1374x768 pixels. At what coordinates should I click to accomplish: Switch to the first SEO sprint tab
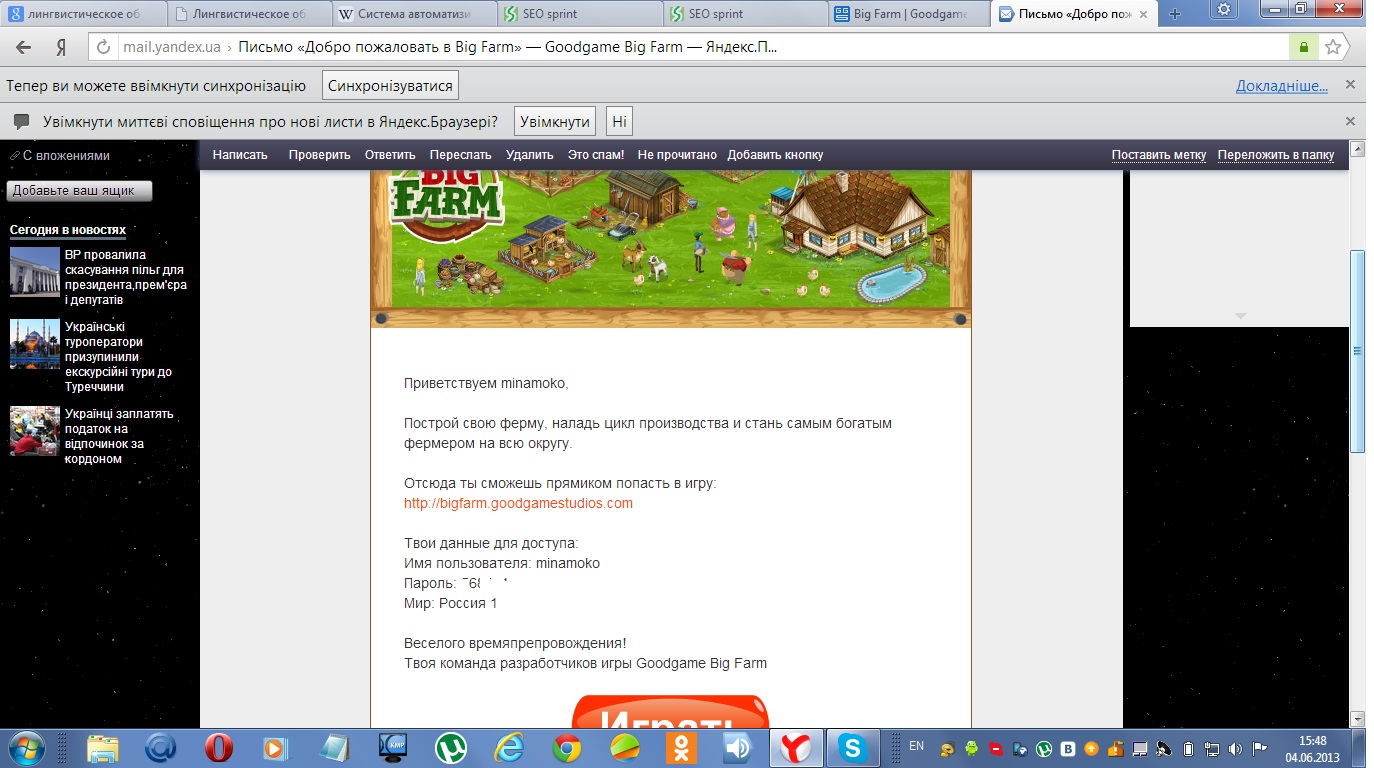[580, 14]
